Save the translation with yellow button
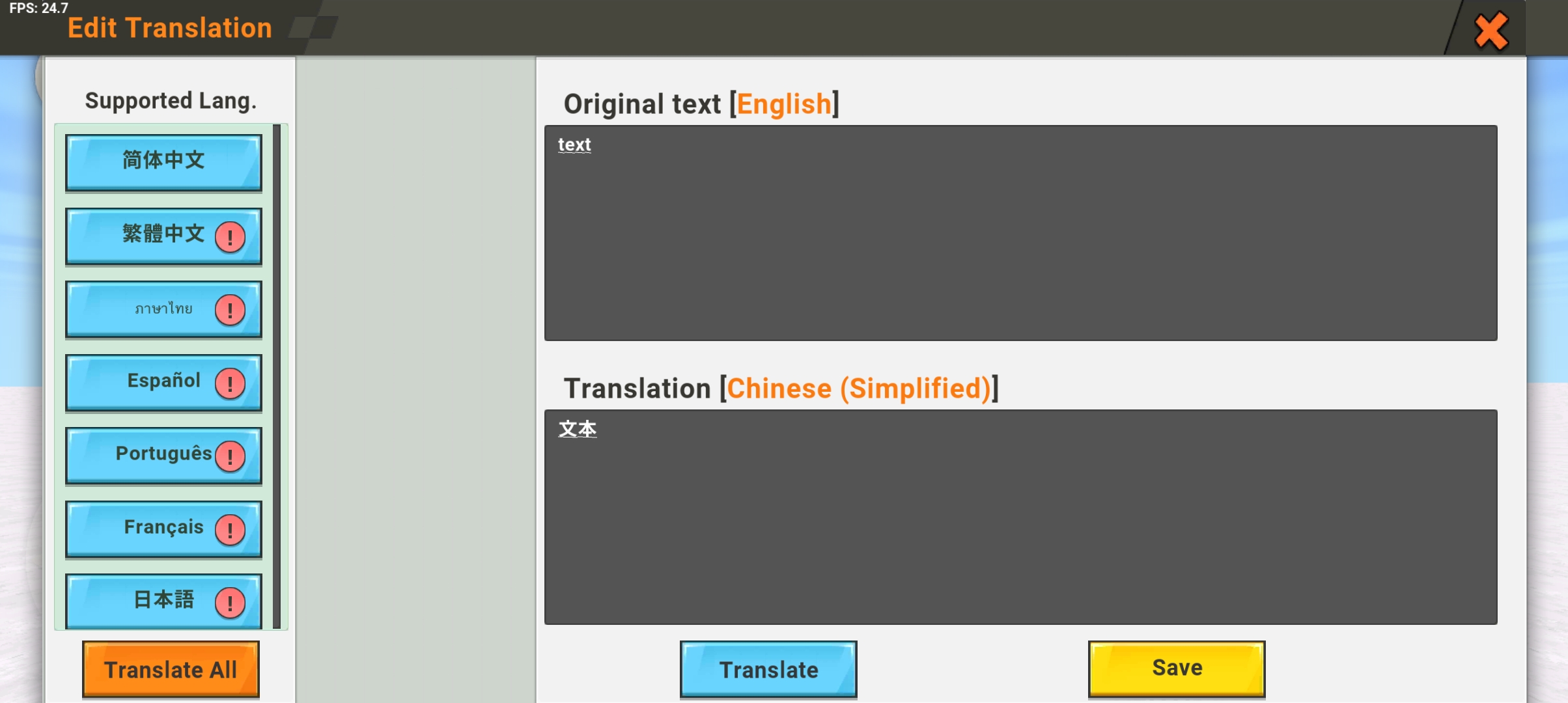Image resolution: width=1568 pixels, height=703 pixels. point(1176,668)
